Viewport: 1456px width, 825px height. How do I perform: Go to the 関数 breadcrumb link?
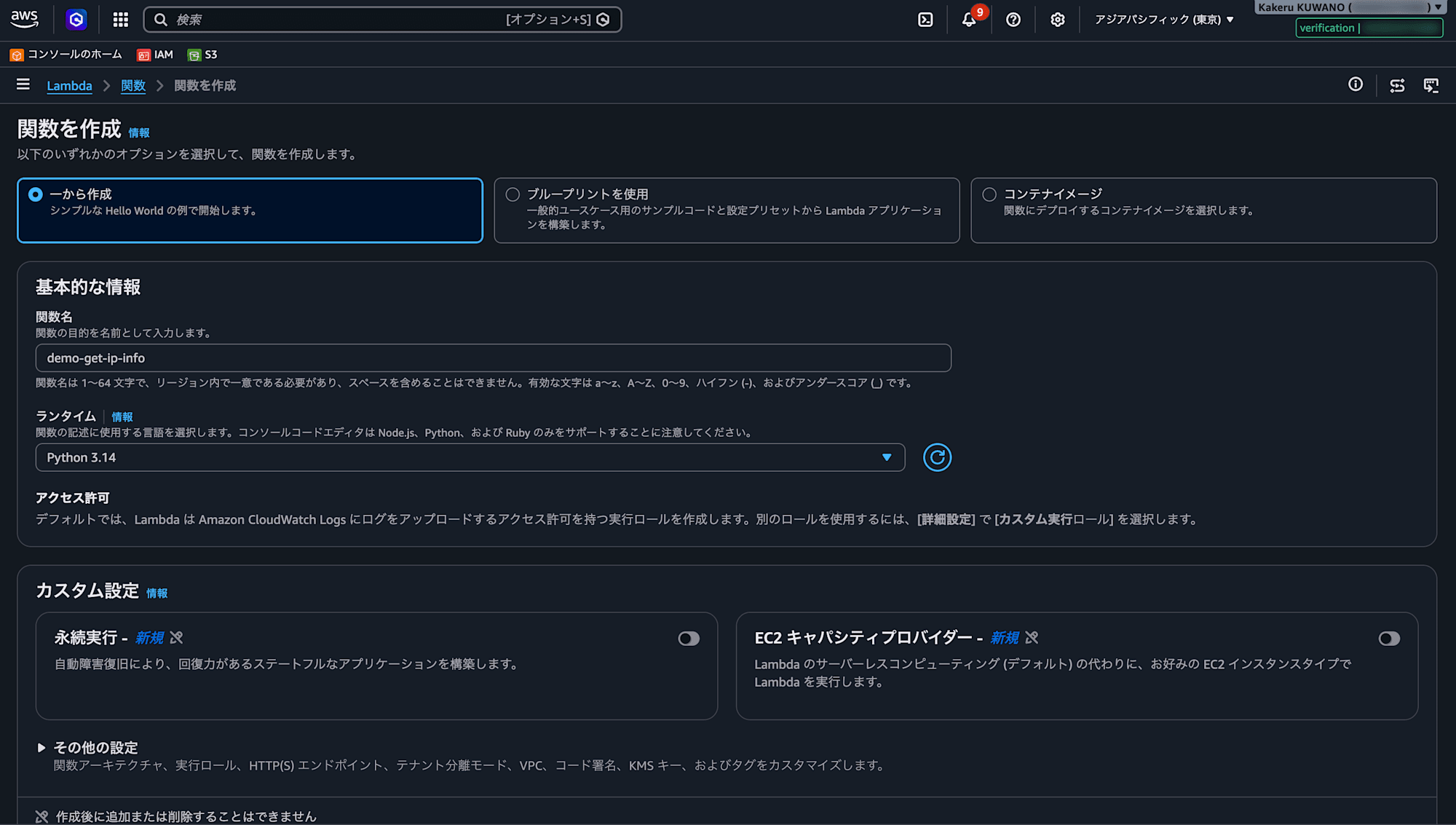[133, 86]
